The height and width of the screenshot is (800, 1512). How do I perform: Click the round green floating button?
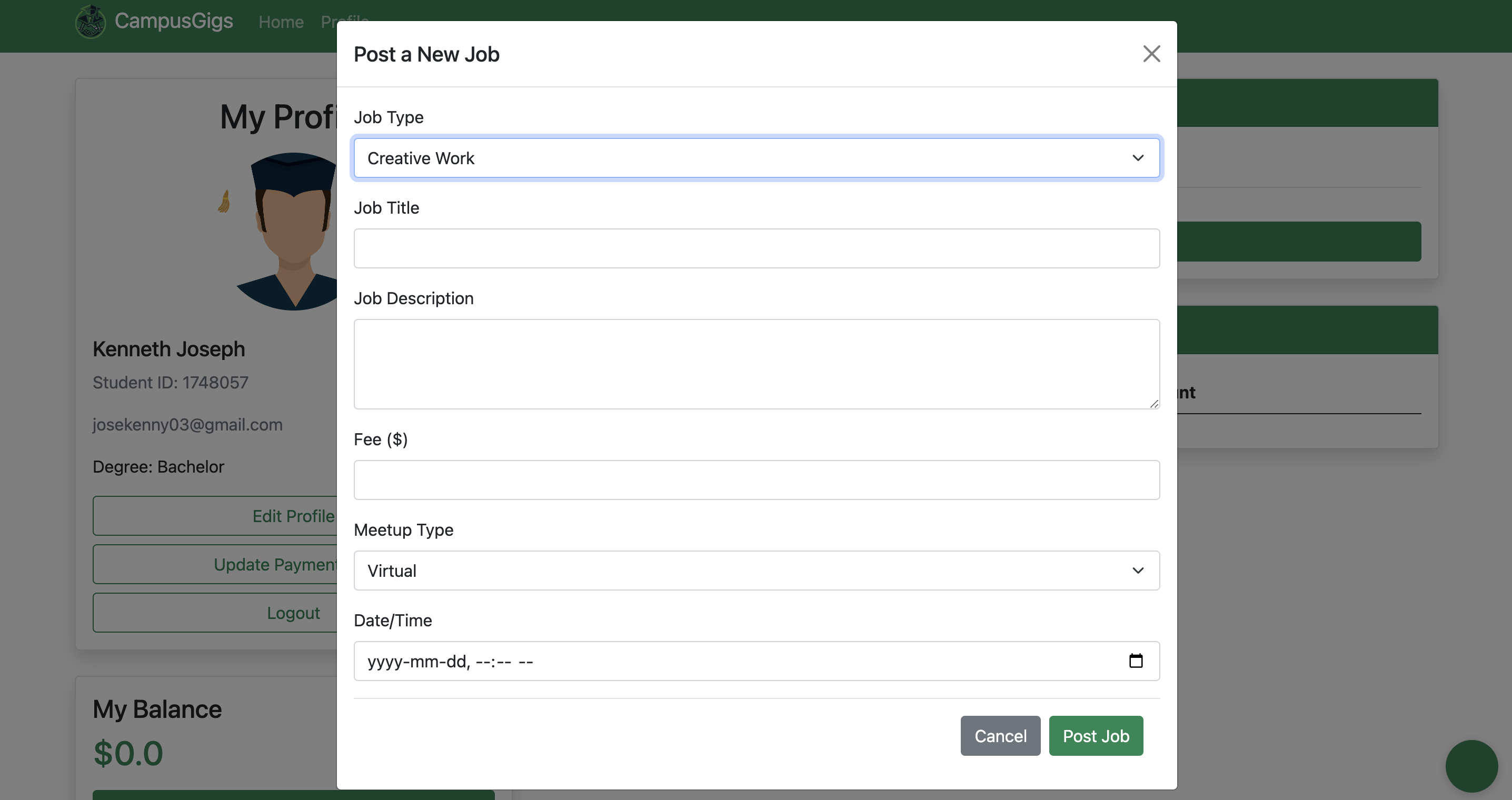point(1471,766)
